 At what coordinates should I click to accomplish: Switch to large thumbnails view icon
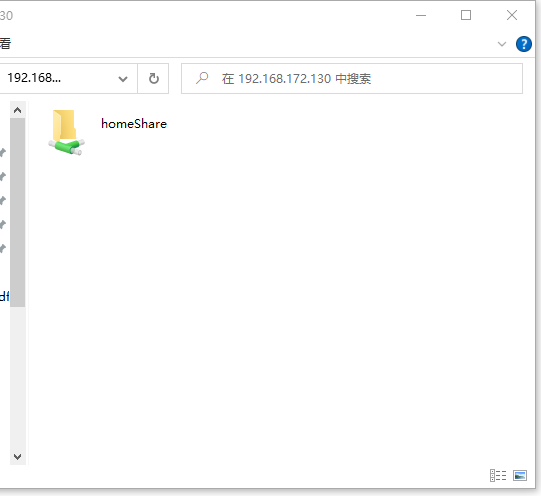(520, 476)
